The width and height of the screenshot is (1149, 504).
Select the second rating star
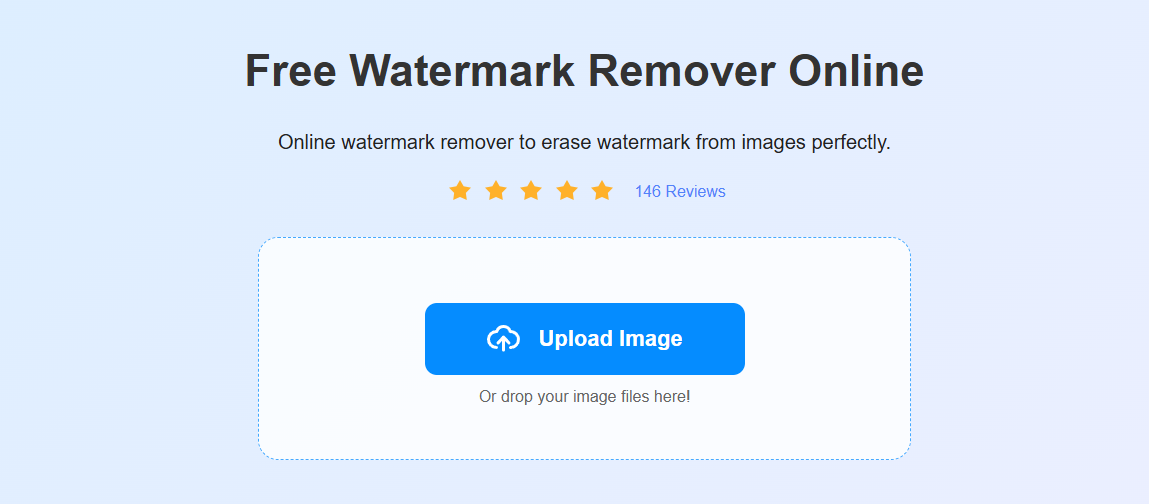pyautogui.click(x=496, y=191)
